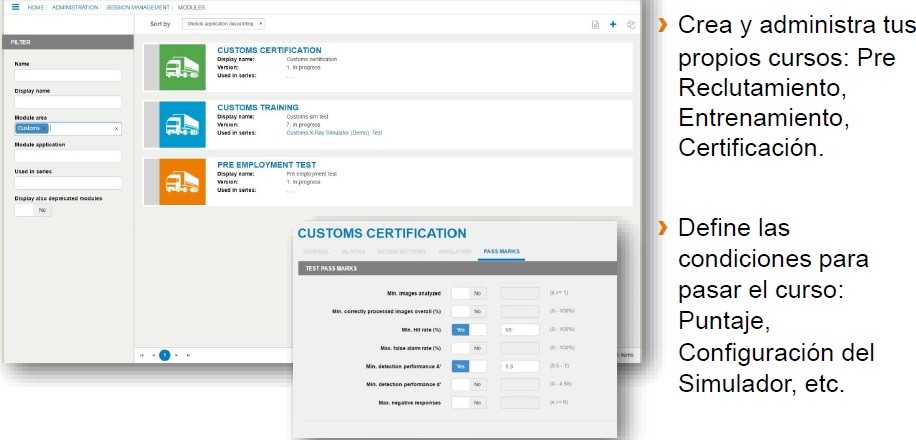
Task: Open the hamburger navigation menu
Action: [x=15, y=7]
